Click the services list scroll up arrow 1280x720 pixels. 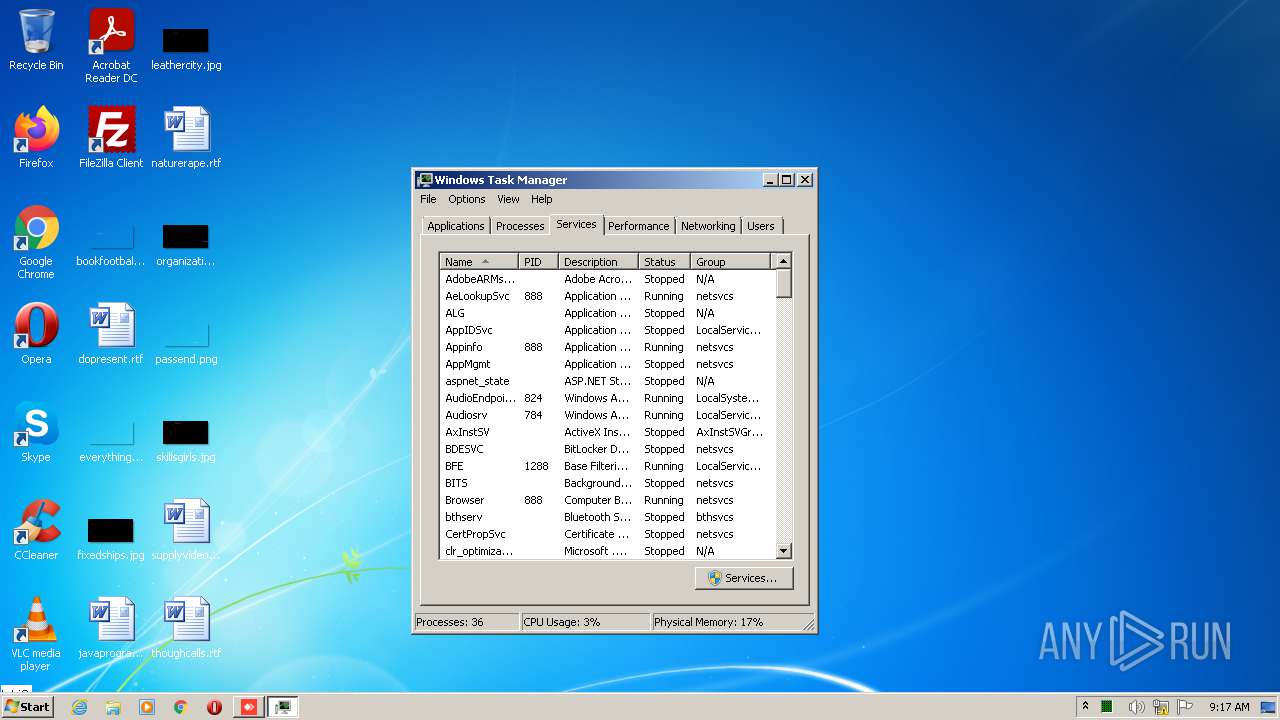783,261
